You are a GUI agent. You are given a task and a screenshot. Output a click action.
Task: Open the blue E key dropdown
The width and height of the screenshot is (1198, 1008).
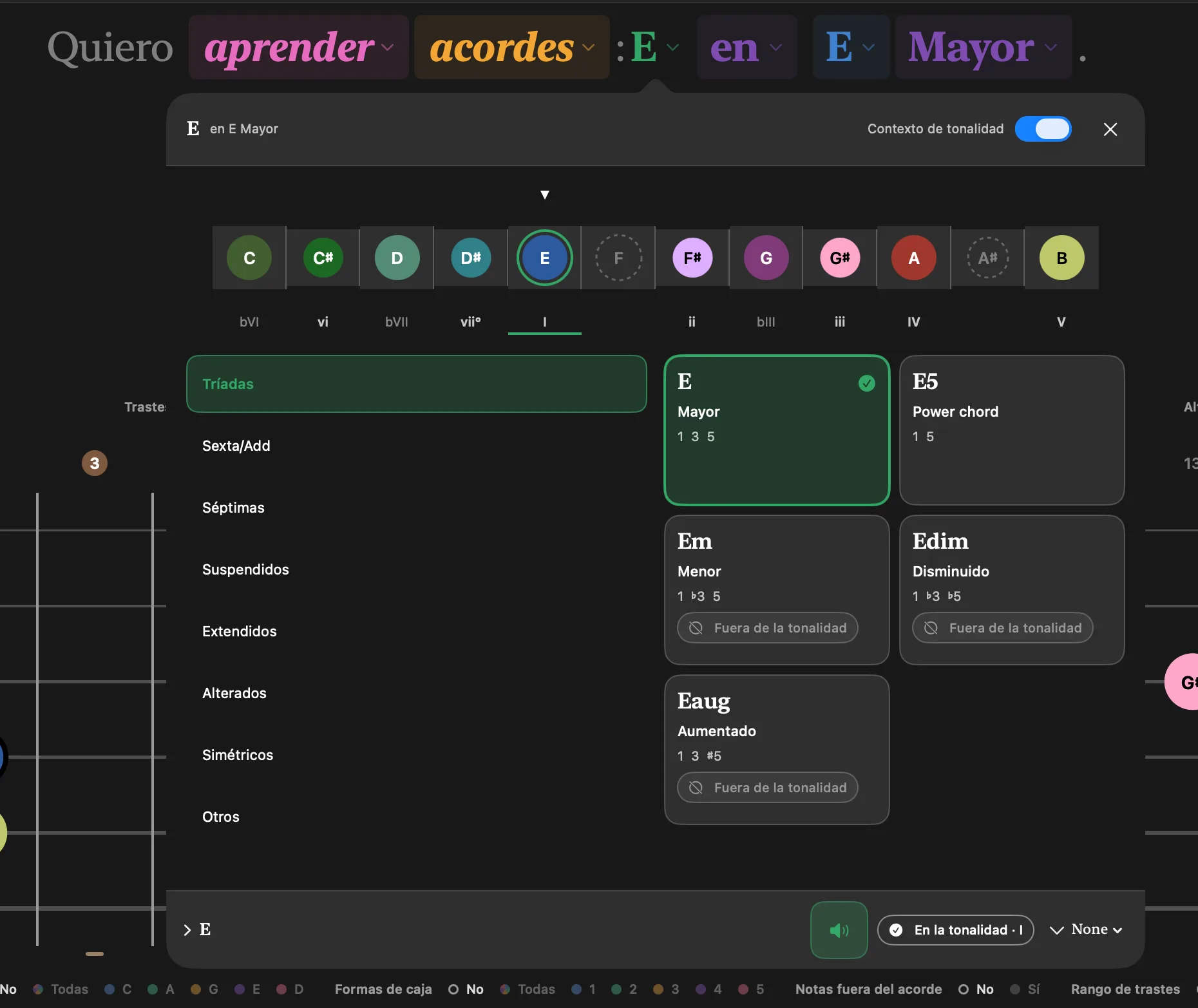[x=851, y=48]
